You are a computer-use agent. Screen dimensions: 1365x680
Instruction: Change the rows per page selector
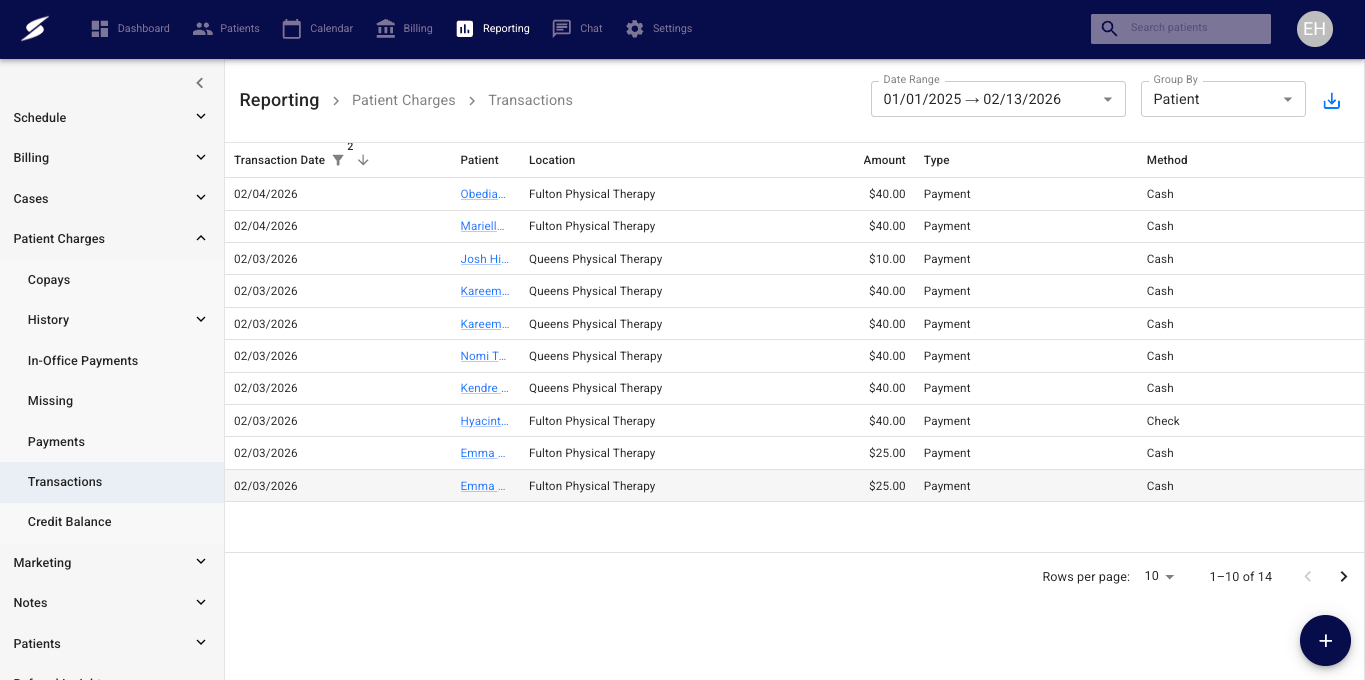click(x=1159, y=577)
